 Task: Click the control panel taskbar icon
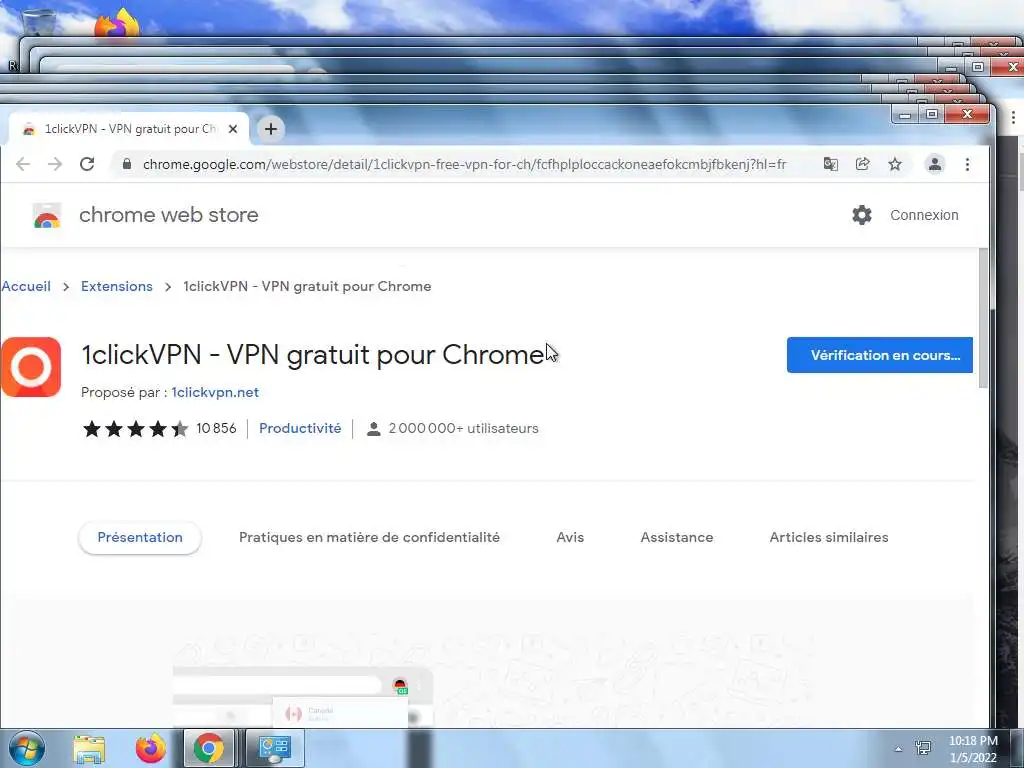274,748
